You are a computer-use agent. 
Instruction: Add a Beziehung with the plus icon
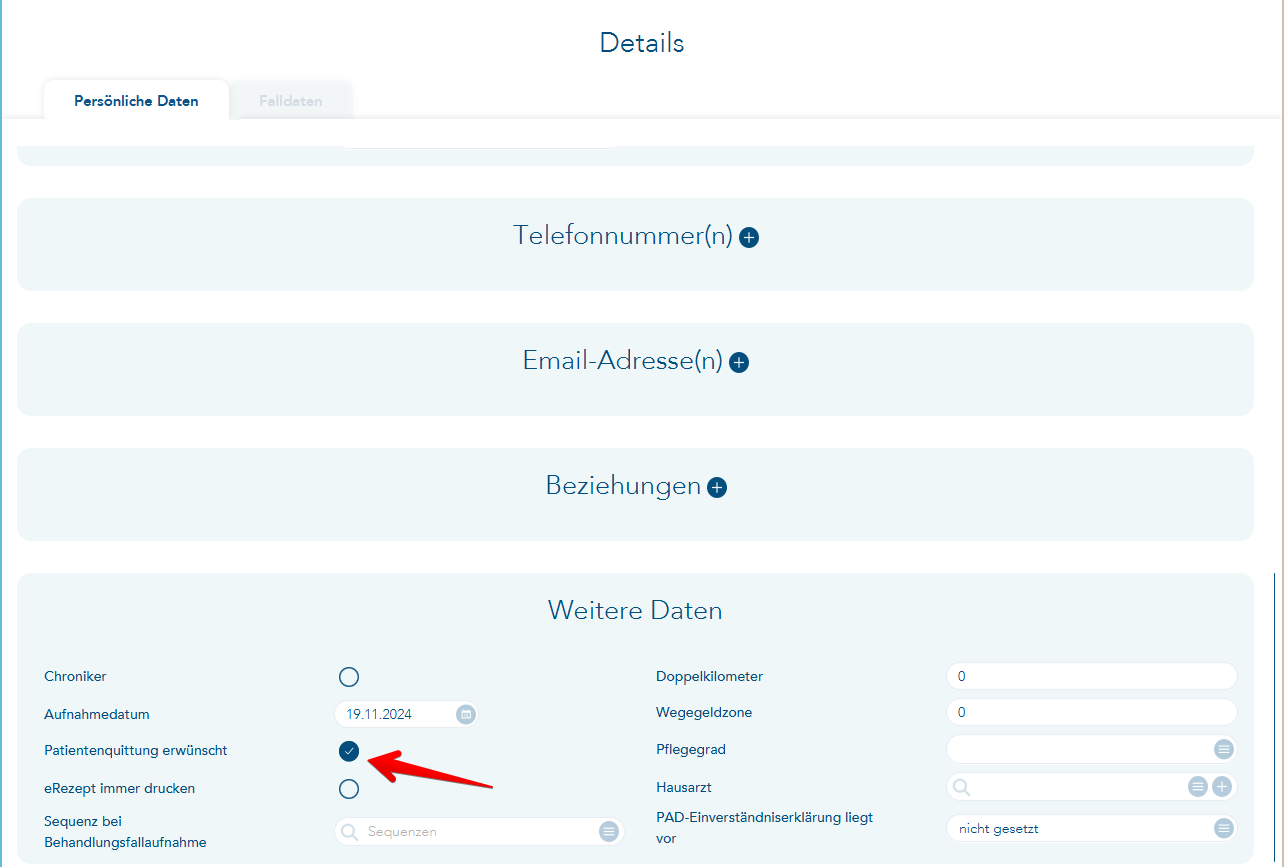716,487
